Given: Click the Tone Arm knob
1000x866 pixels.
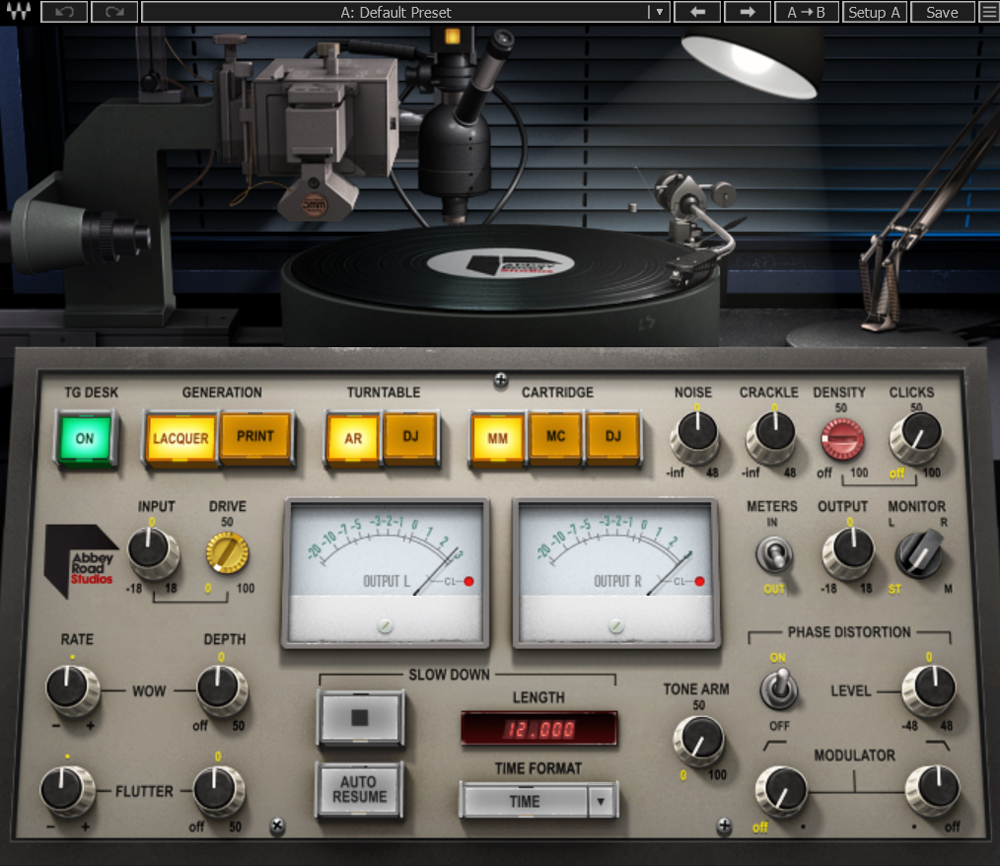Looking at the screenshot, I should [699, 741].
